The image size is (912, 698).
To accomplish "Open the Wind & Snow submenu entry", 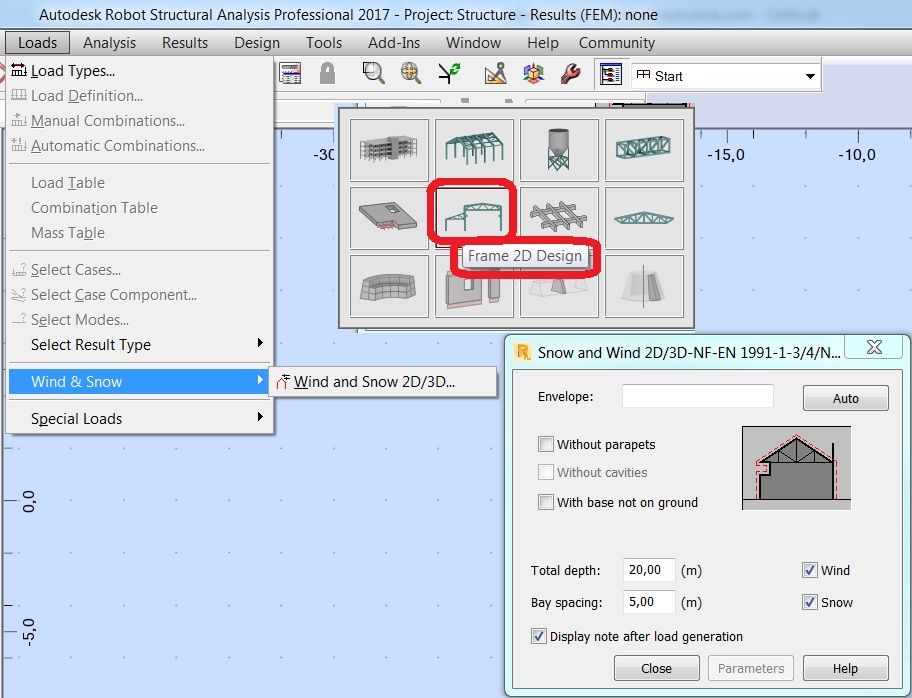I will pos(140,382).
